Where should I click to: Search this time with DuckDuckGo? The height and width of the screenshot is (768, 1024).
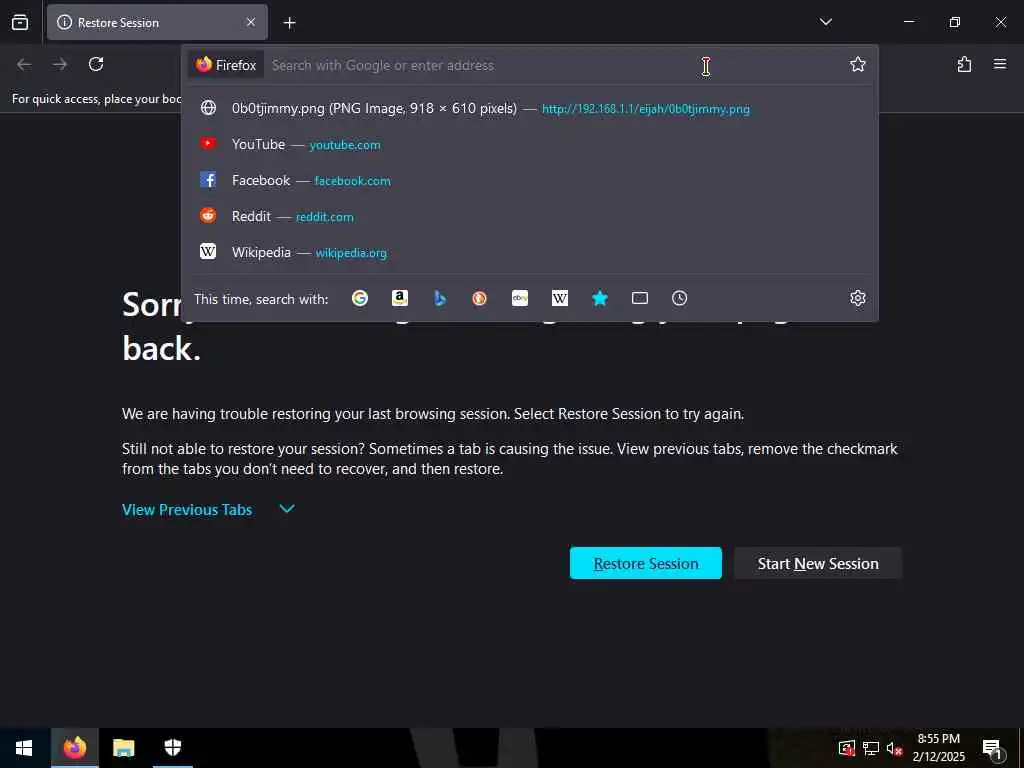479,298
